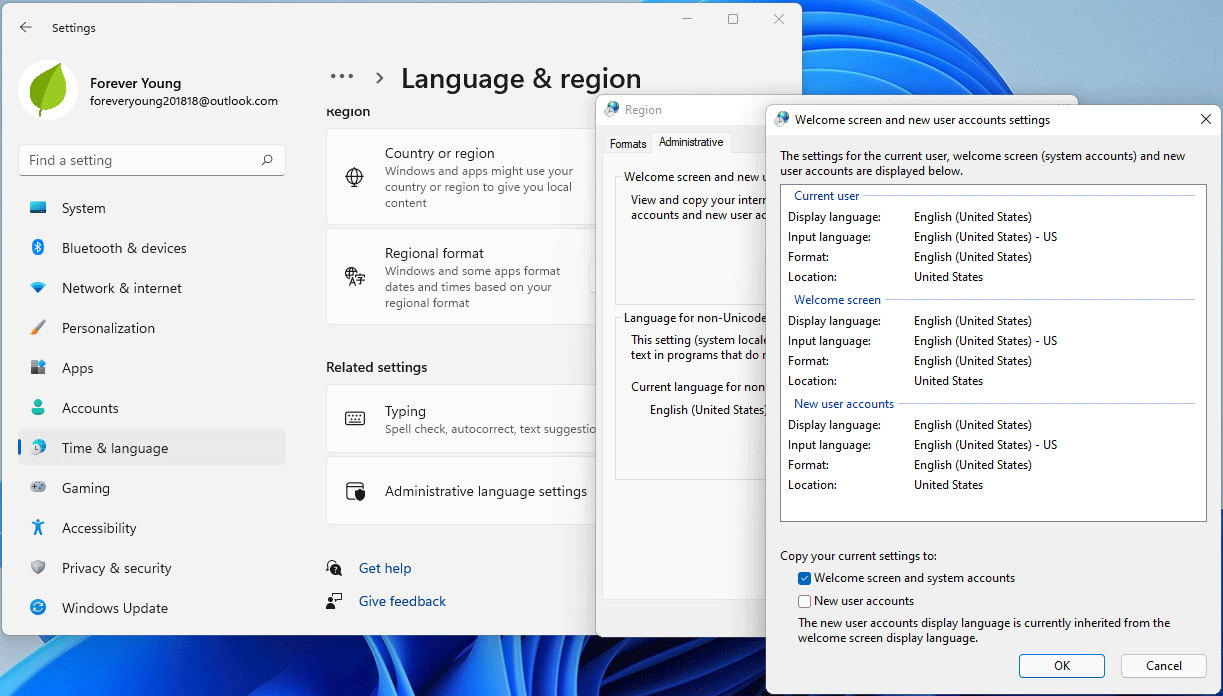Open Accounts settings
The width and height of the screenshot is (1223, 696).
[x=90, y=408]
